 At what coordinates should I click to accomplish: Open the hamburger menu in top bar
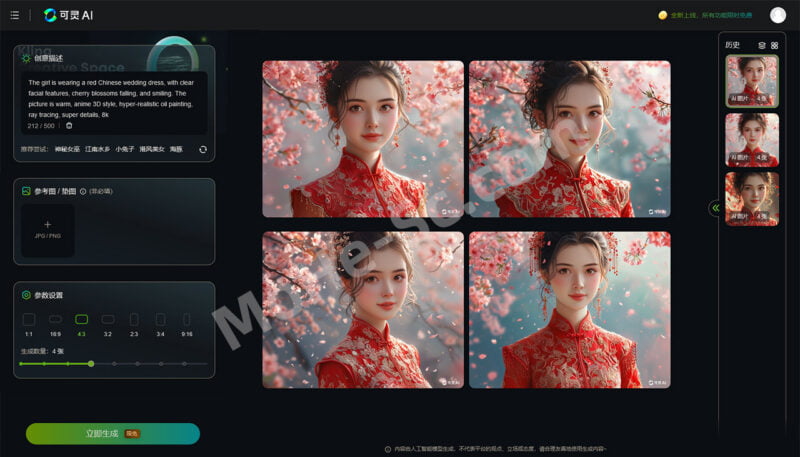click(15, 15)
